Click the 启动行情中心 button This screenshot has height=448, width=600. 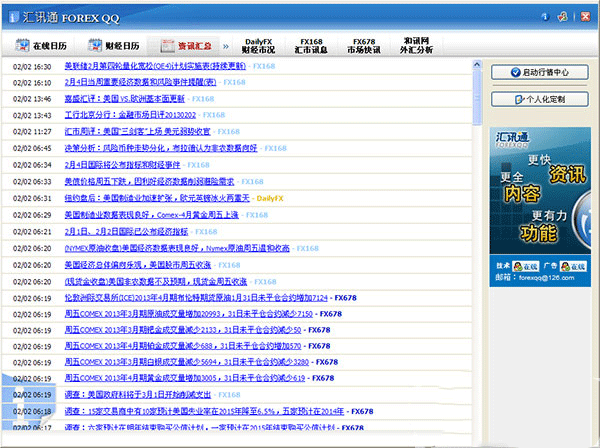(540, 72)
